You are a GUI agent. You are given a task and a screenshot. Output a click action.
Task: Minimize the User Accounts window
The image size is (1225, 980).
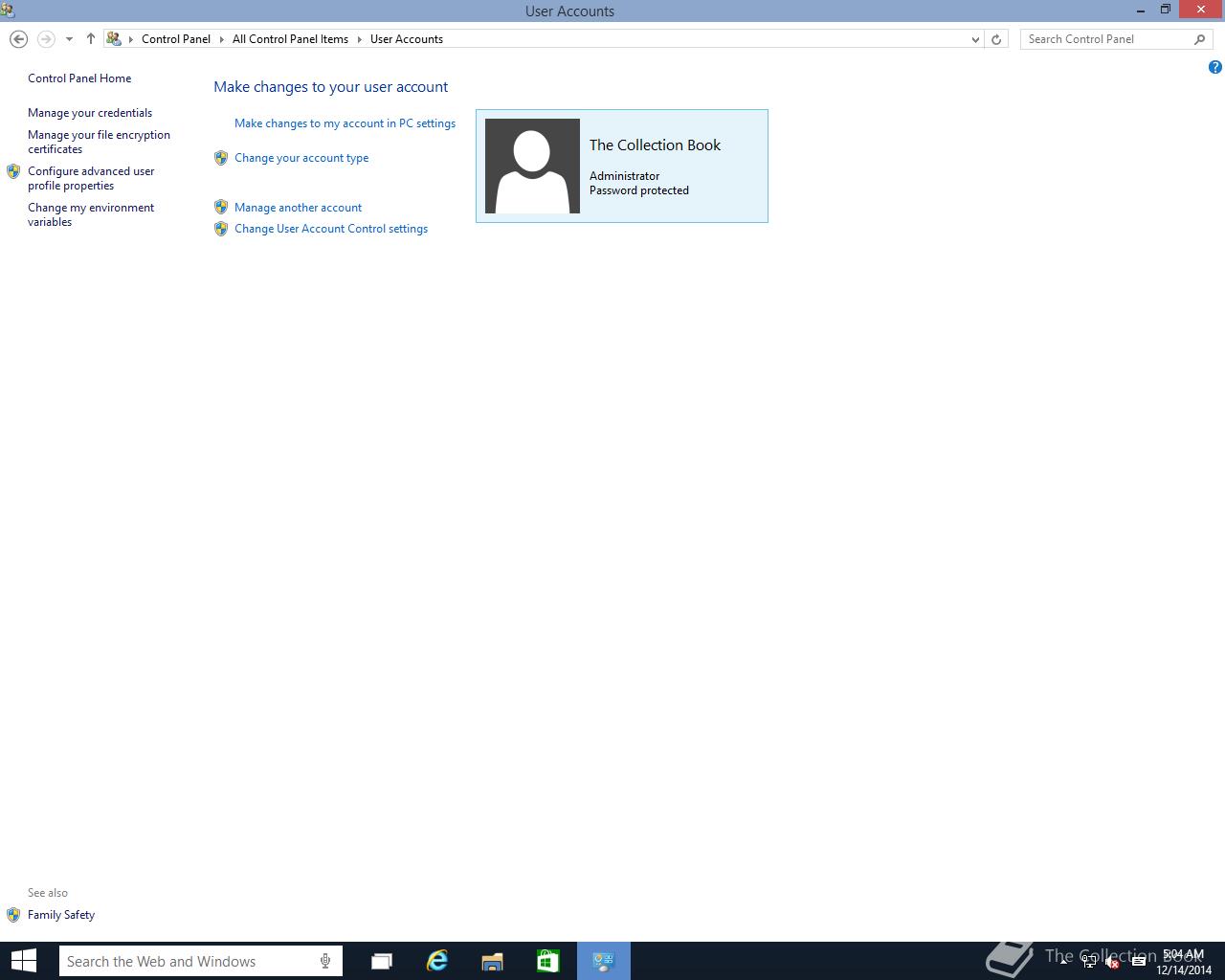1141,11
